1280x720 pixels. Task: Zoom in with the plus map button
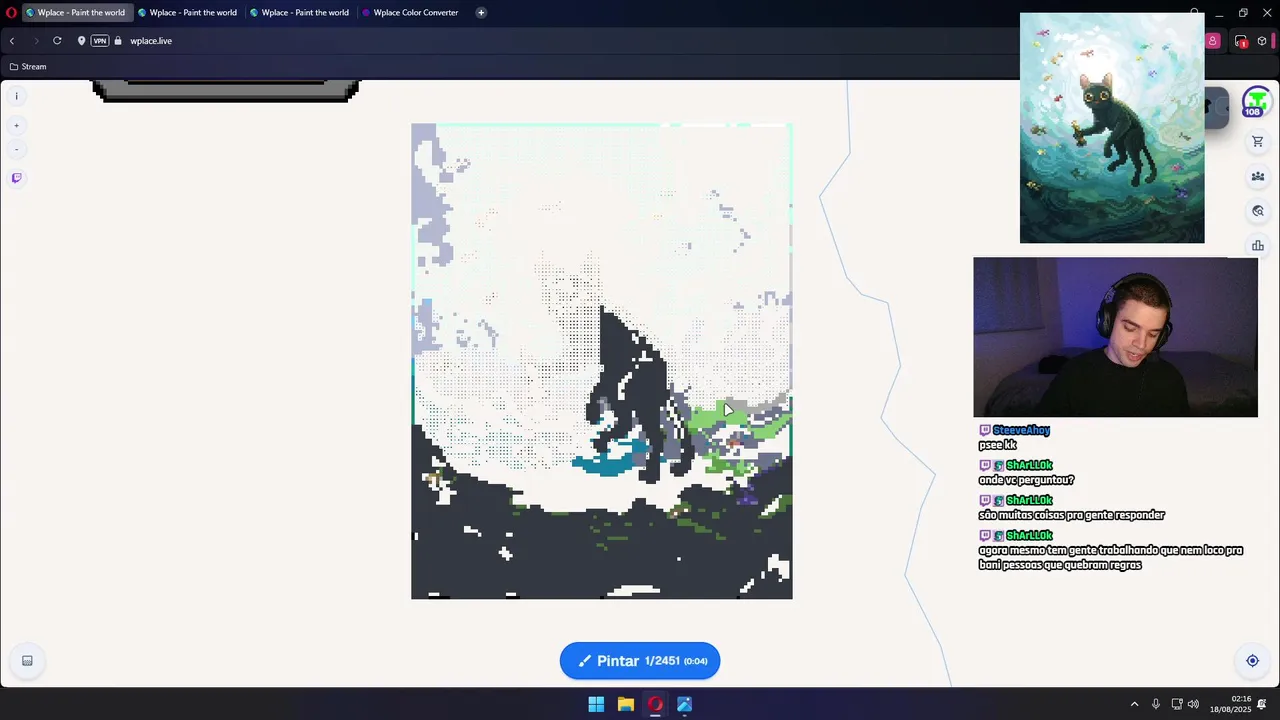pyautogui.click(x=16, y=126)
